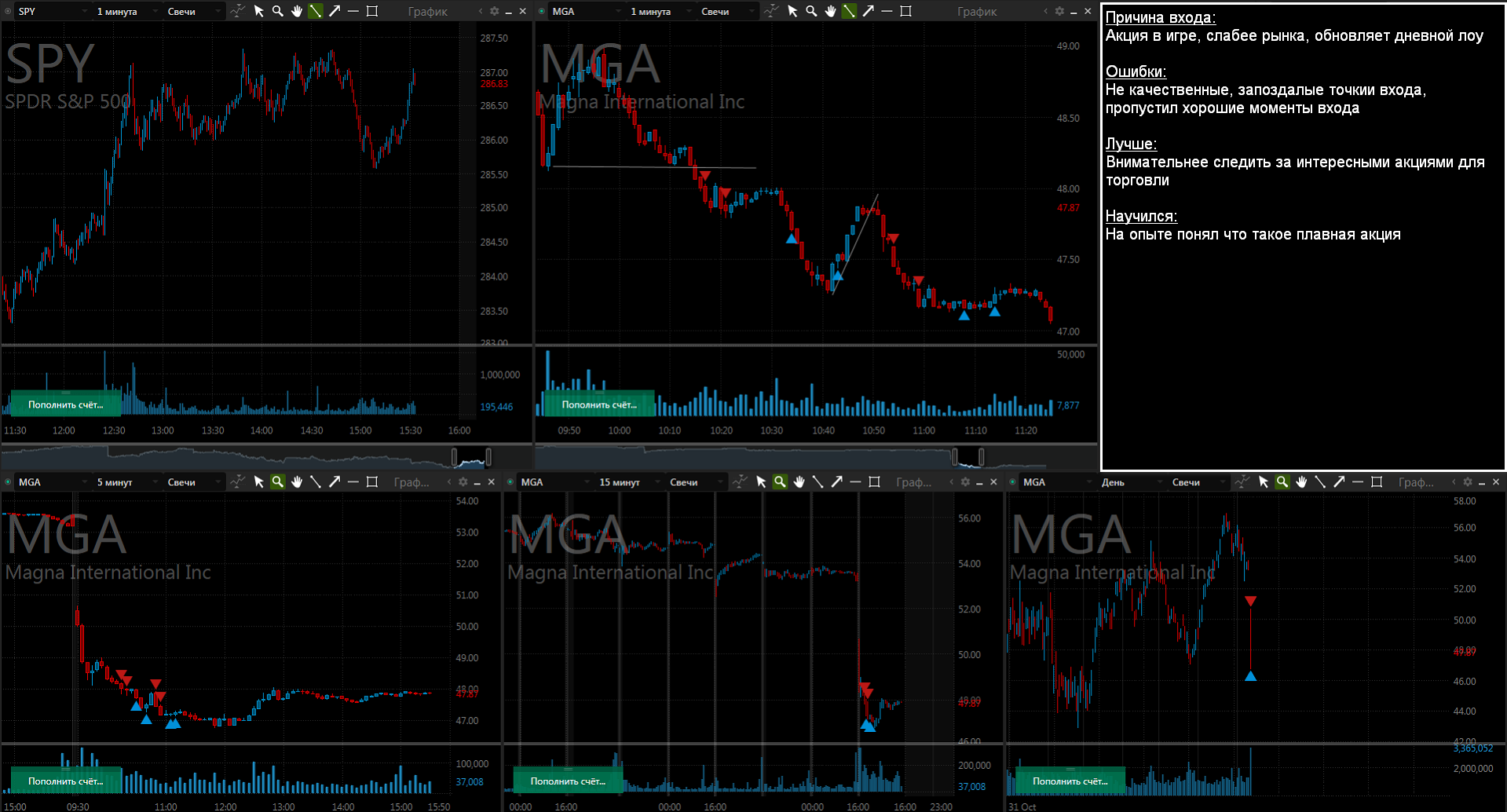Click 7,877 volume label on MGA 1 минута chart

pyautogui.click(x=1068, y=405)
